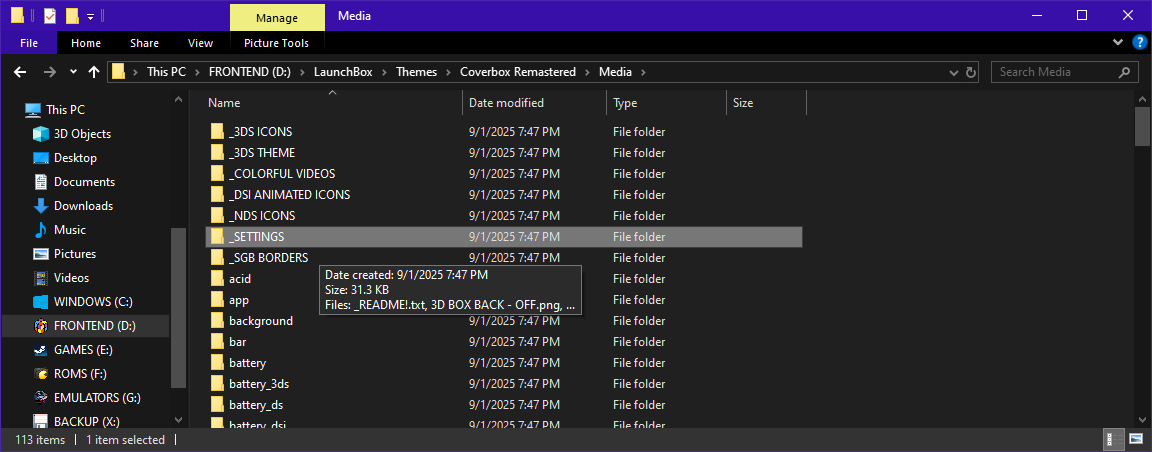Image resolution: width=1152 pixels, height=452 pixels.
Task: Click the ROMS (F:) Pac-Man drive icon
Action: click(x=42, y=373)
